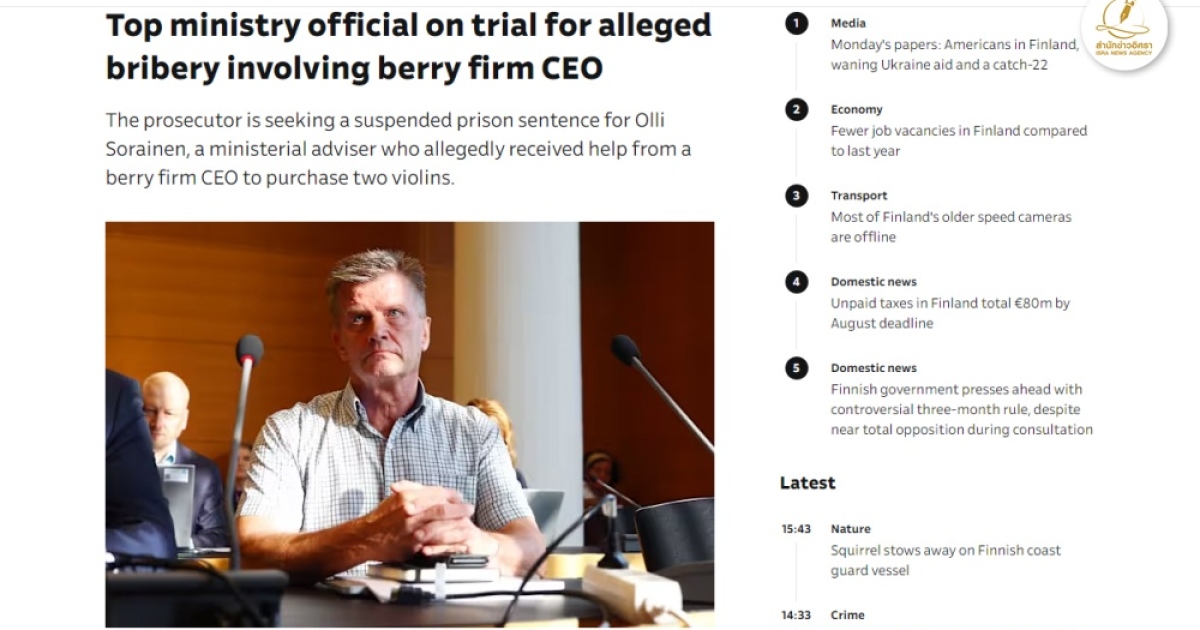Read the older speed cameras offline story
The width and height of the screenshot is (1200, 630).
(x=950, y=227)
